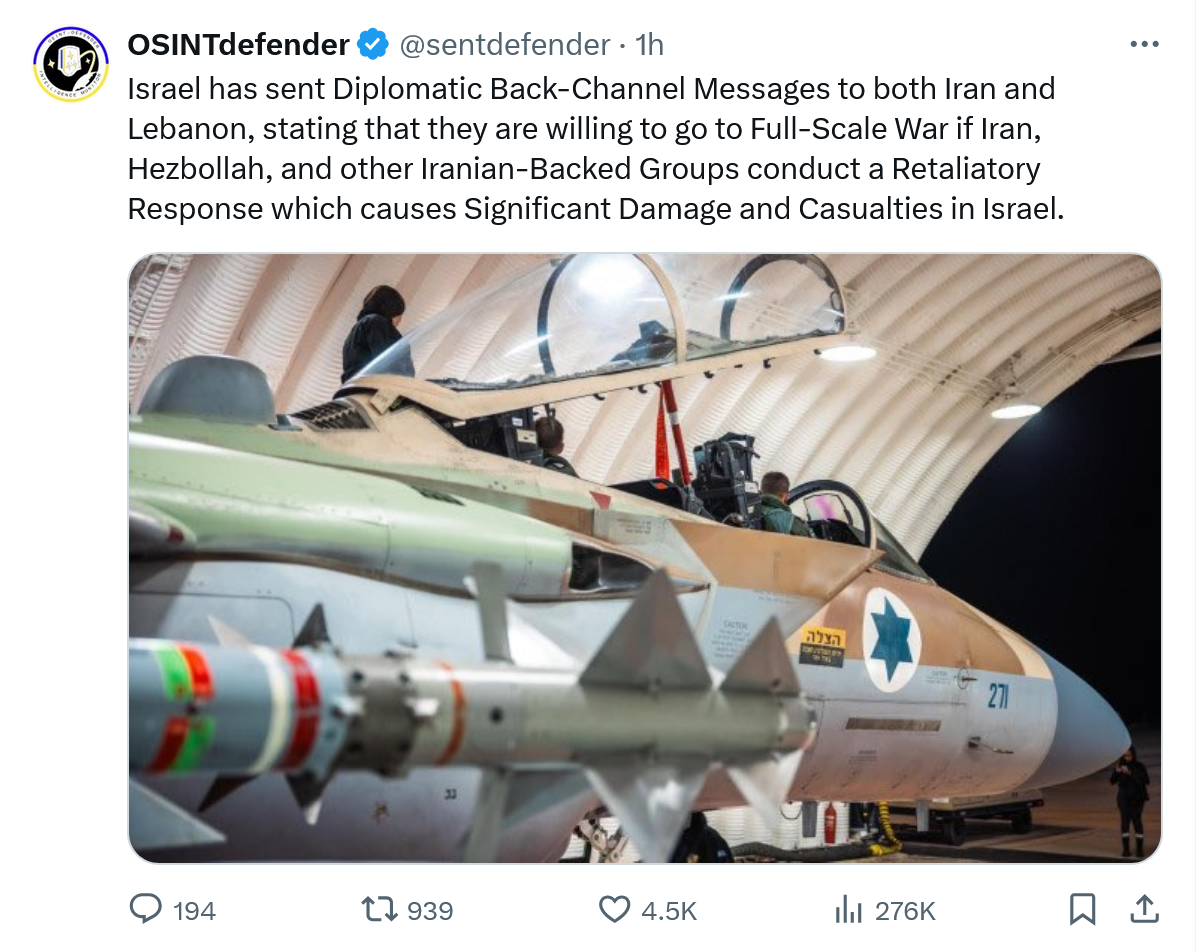Like the post with the heart icon
Image resolution: width=1196 pixels, height=952 pixels.
[613, 909]
